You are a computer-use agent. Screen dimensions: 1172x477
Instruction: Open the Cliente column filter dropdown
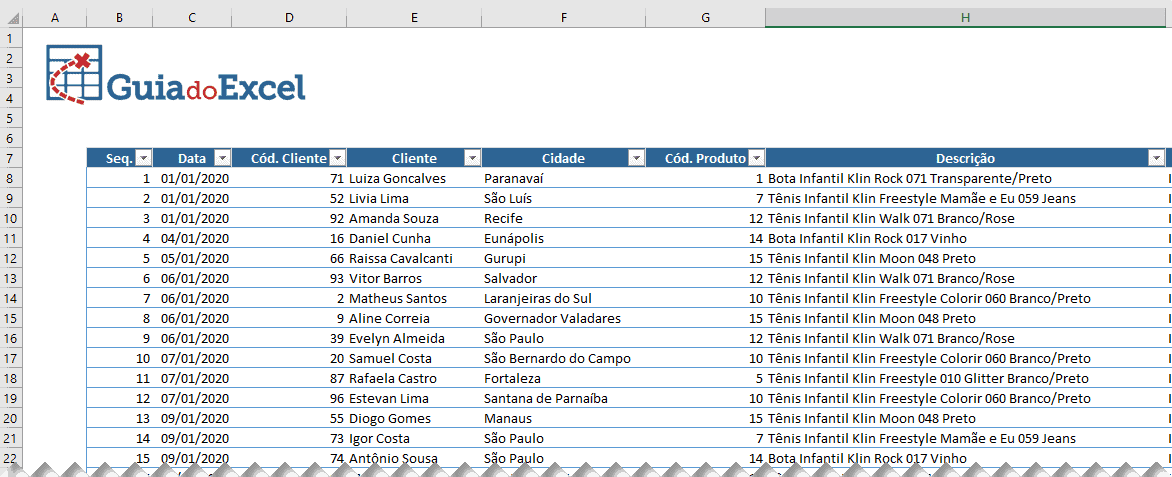pyautogui.click(x=472, y=158)
